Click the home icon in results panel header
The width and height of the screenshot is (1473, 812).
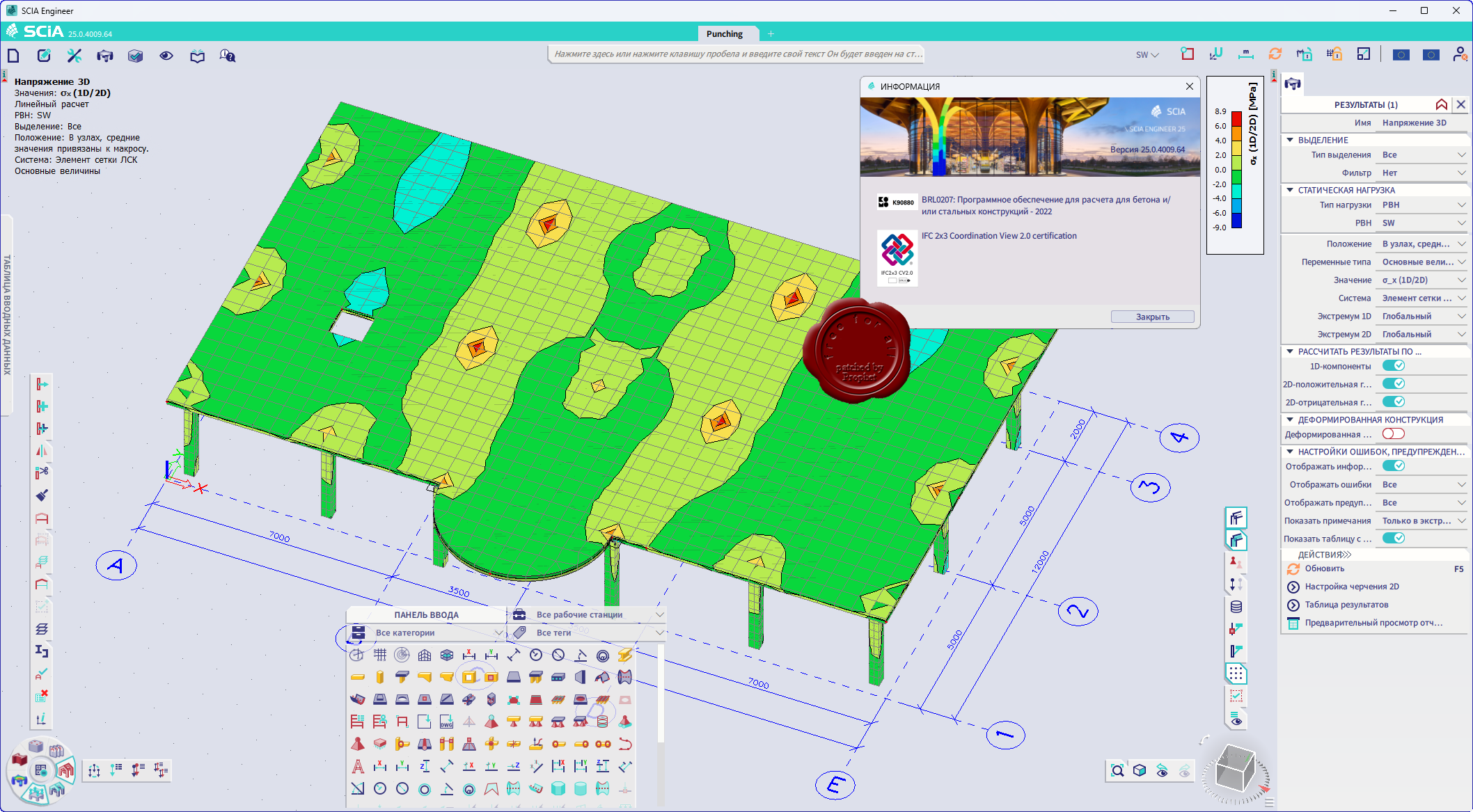(x=1442, y=104)
